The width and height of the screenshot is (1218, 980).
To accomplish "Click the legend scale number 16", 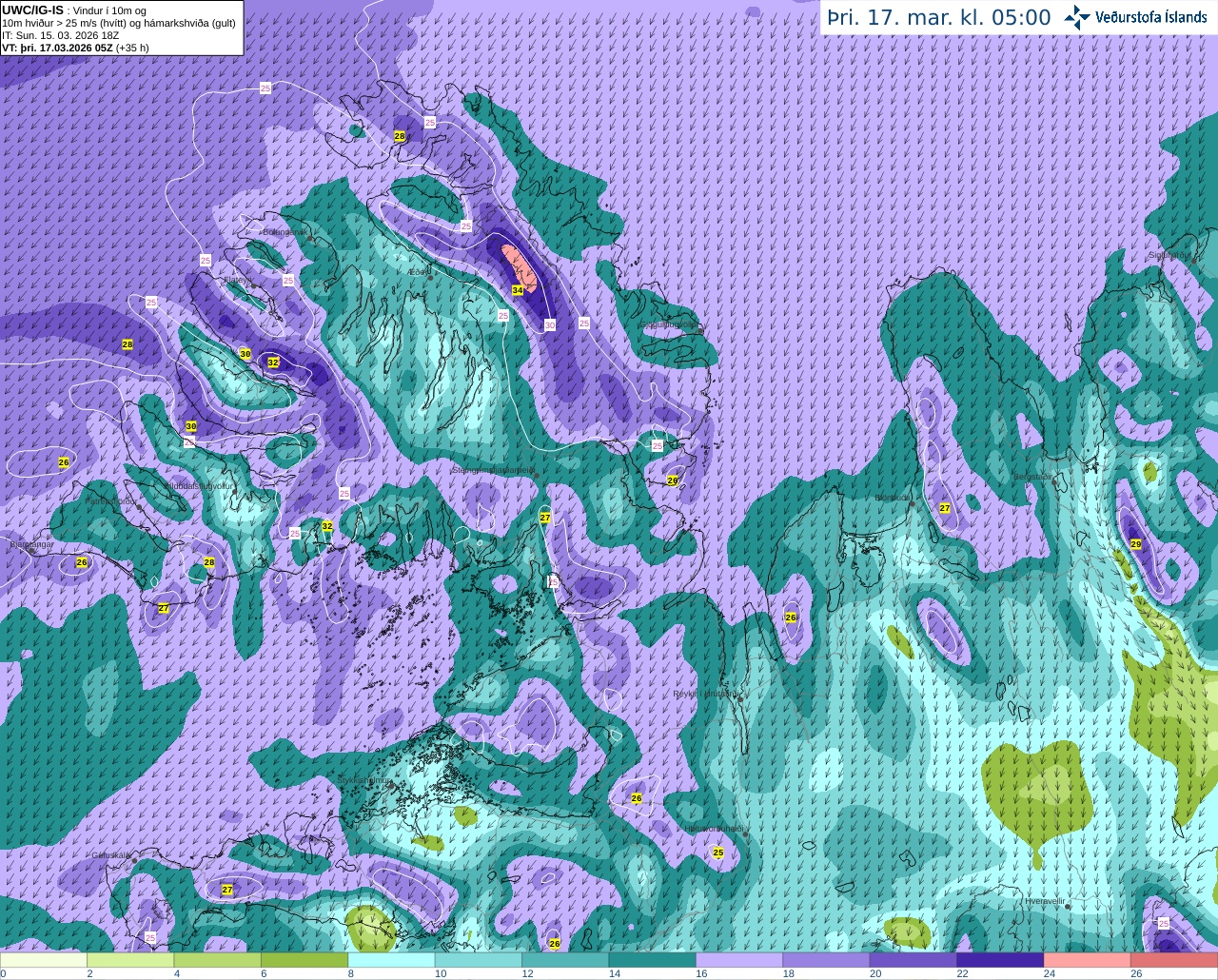I will (701, 973).
